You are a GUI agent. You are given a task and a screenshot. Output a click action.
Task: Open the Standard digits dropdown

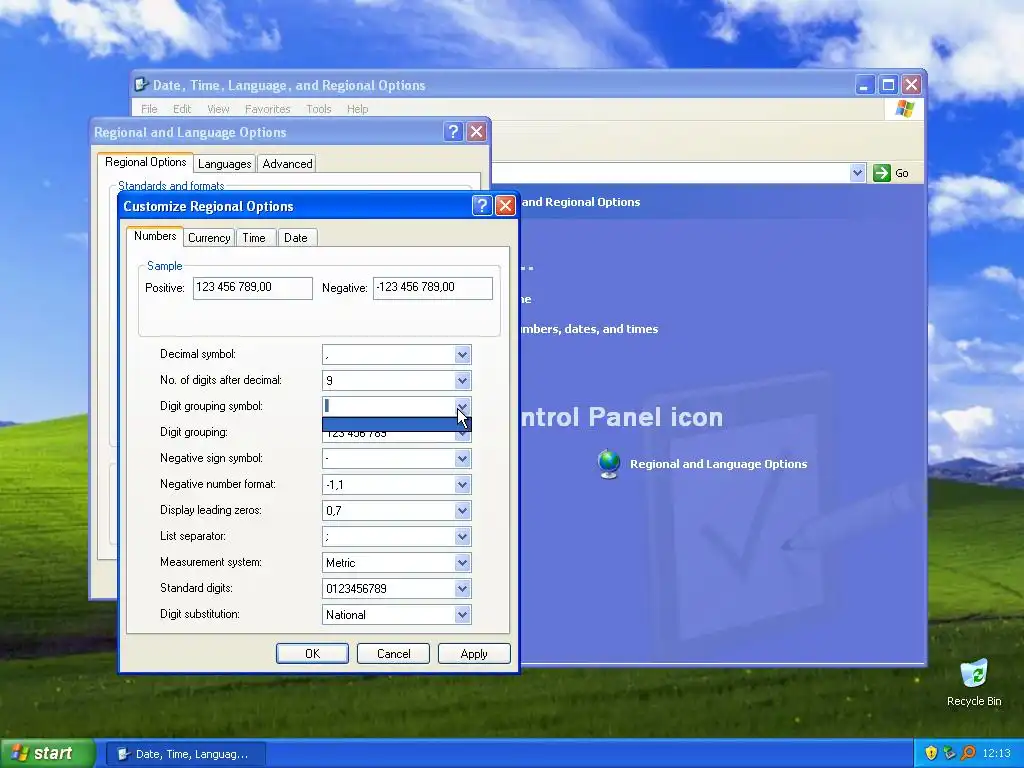(462, 589)
